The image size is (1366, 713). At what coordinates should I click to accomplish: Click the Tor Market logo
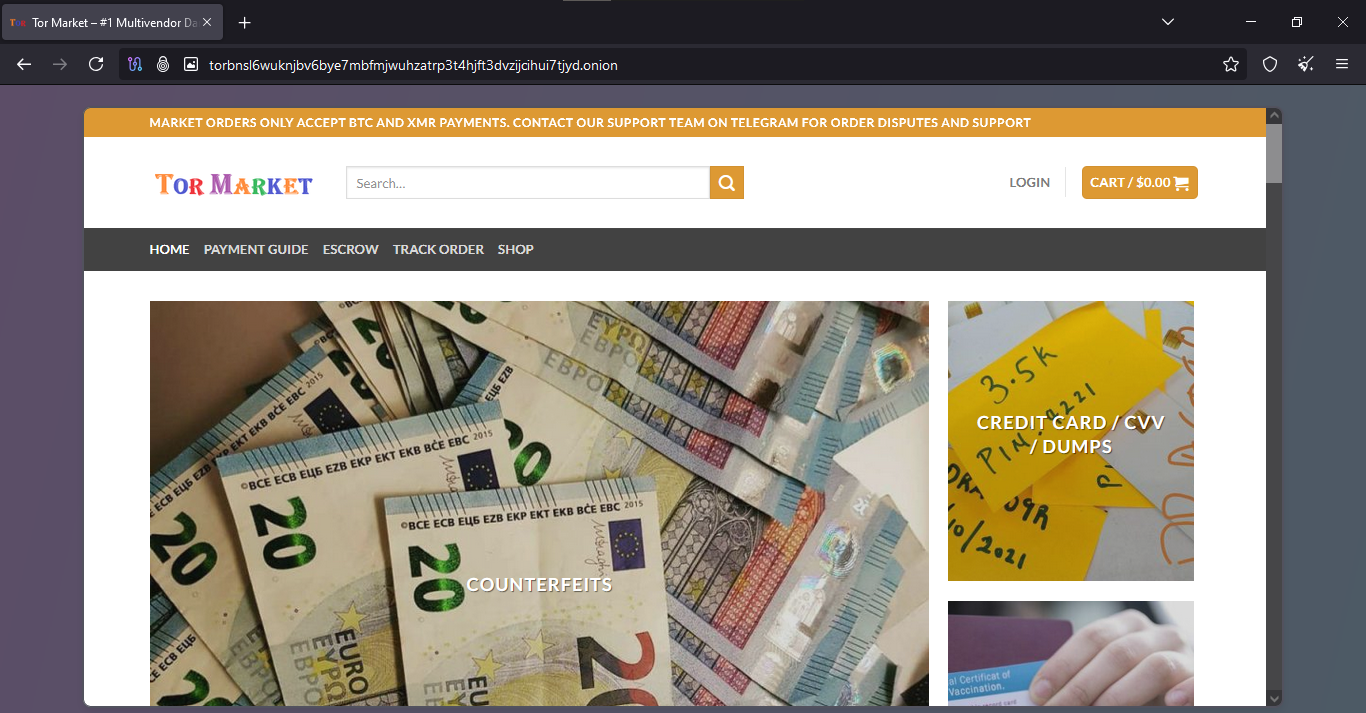[234, 184]
